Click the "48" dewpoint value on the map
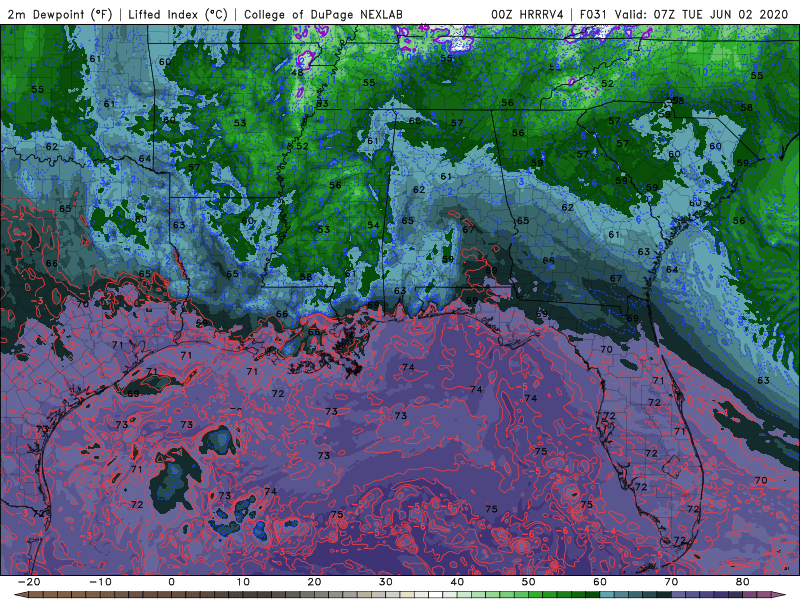 297,72
